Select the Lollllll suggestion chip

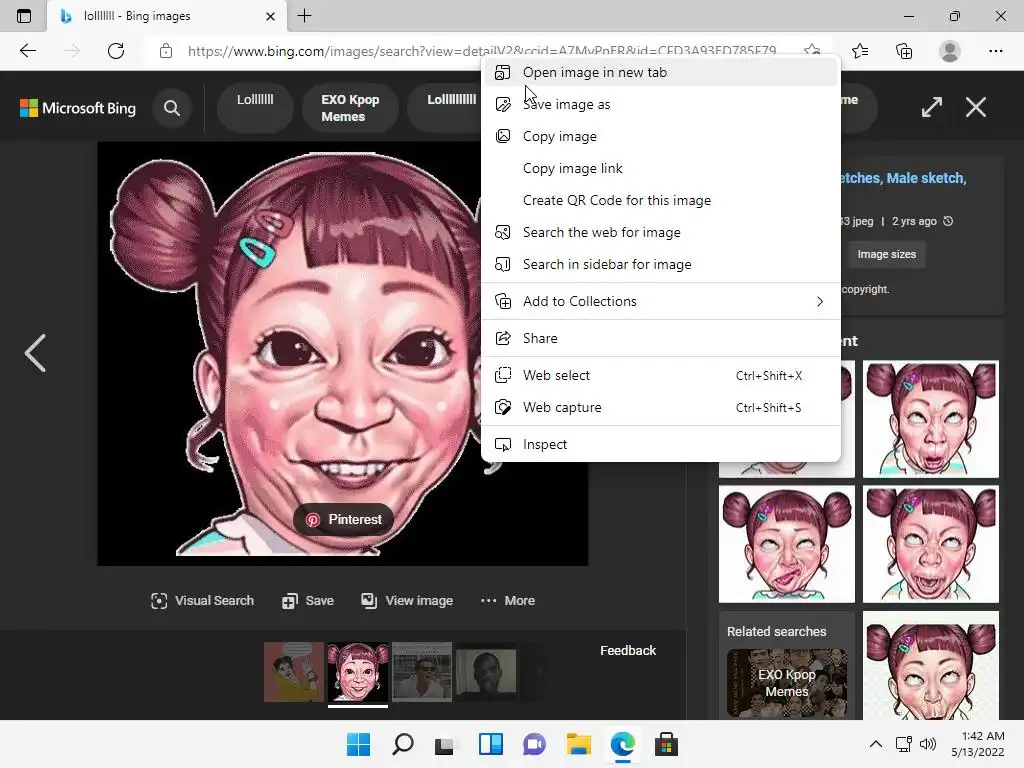point(255,108)
